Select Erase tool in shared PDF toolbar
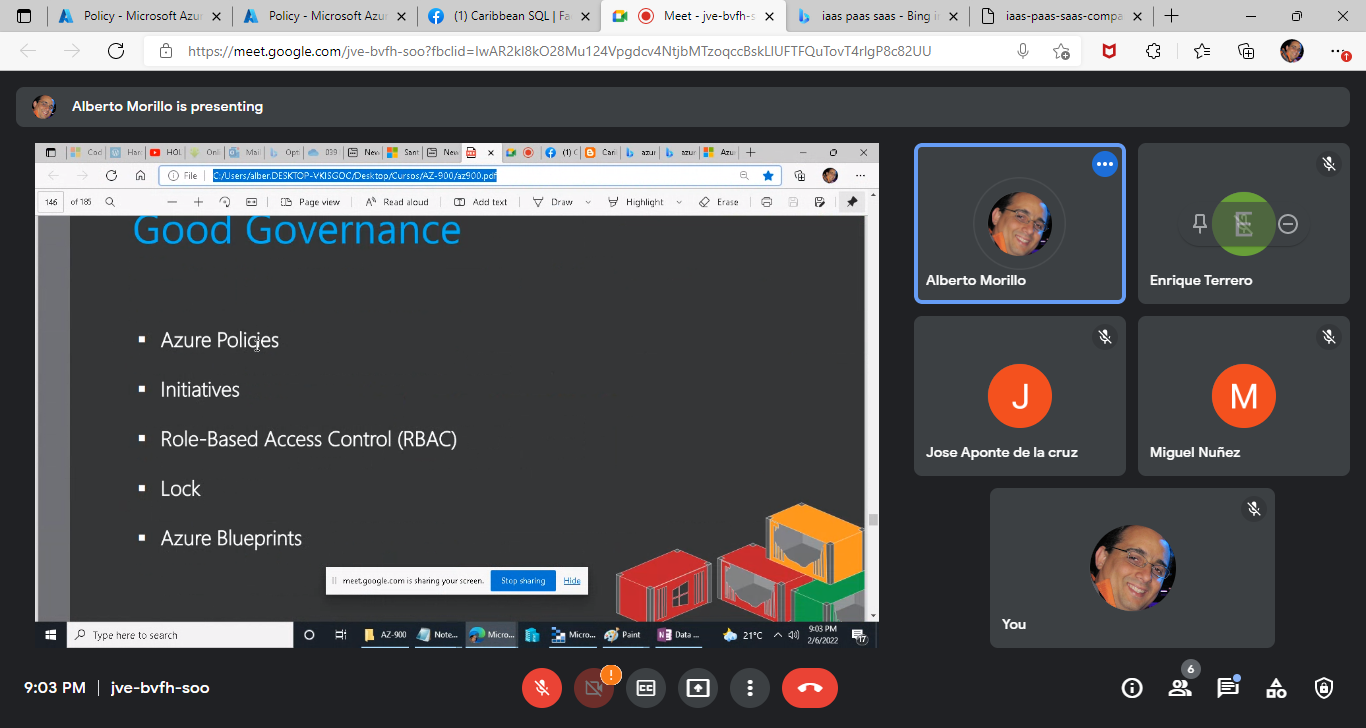Screen dimensions: 1366x728 (719, 202)
